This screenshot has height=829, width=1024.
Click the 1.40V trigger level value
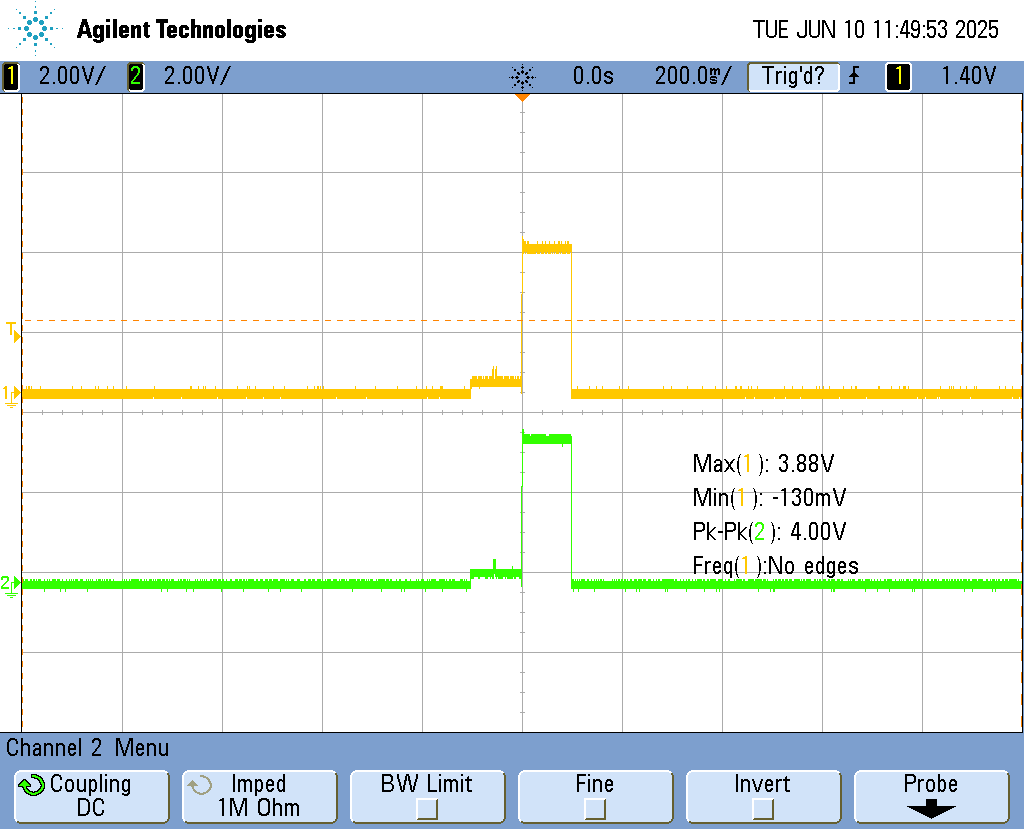(x=968, y=76)
